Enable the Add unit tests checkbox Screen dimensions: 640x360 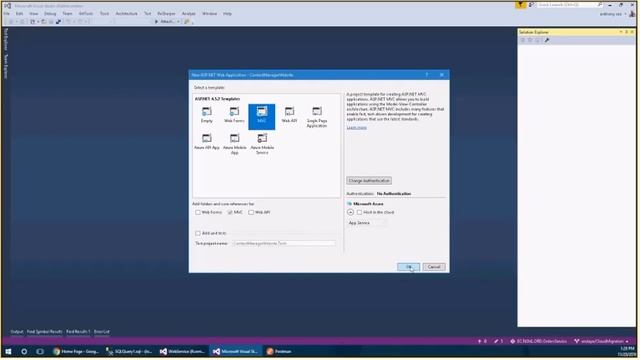click(x=198, y=233)
